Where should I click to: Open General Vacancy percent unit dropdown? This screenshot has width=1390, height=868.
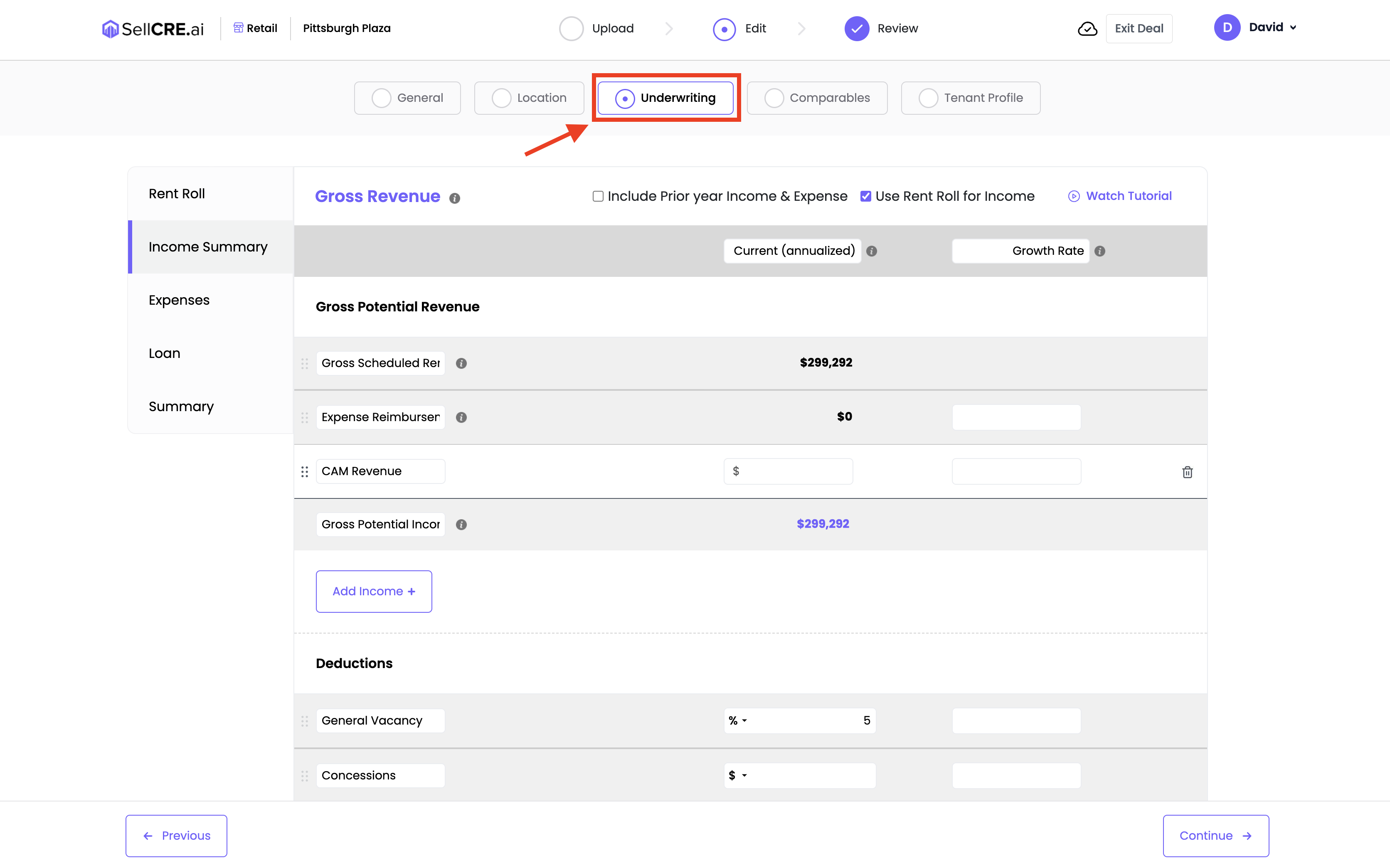point(738,720)
